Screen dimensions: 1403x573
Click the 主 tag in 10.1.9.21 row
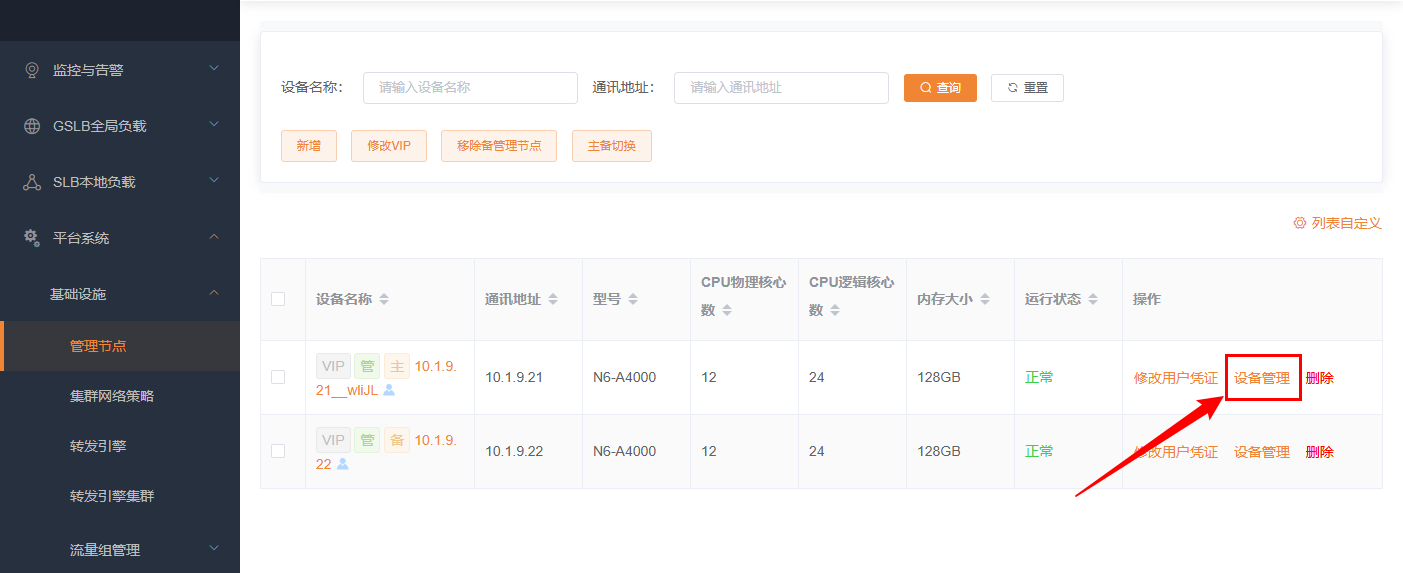(x=397, y=366)
